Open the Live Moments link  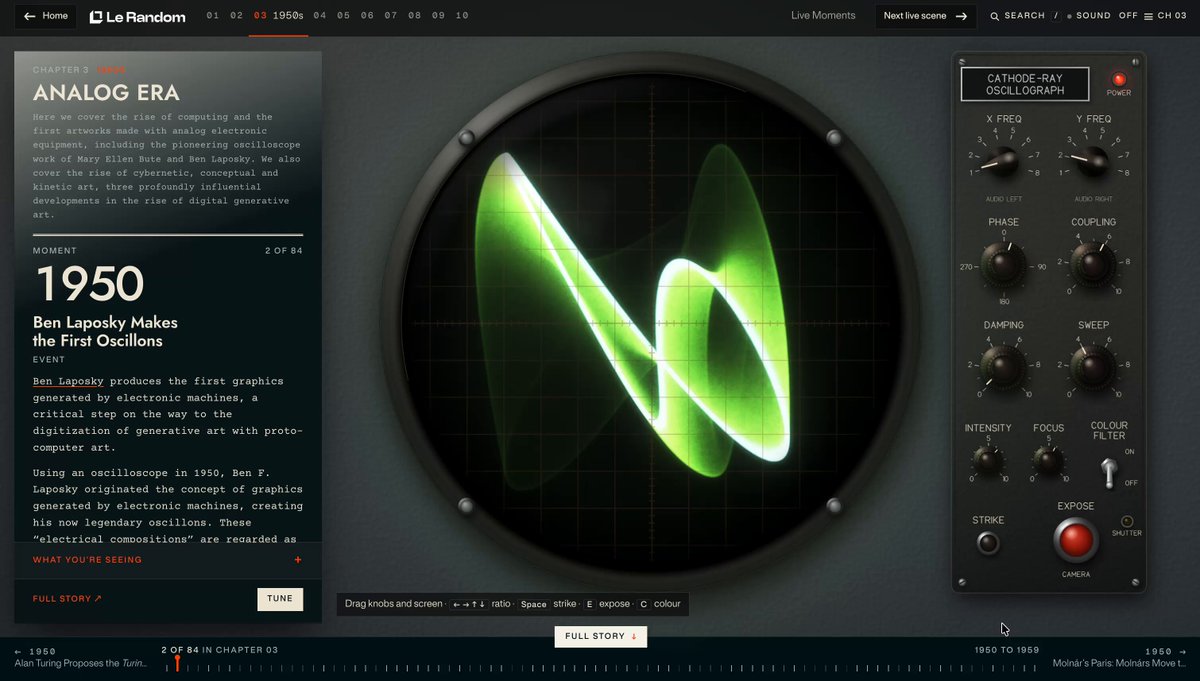pyautogui.click(x=823, y=16)
